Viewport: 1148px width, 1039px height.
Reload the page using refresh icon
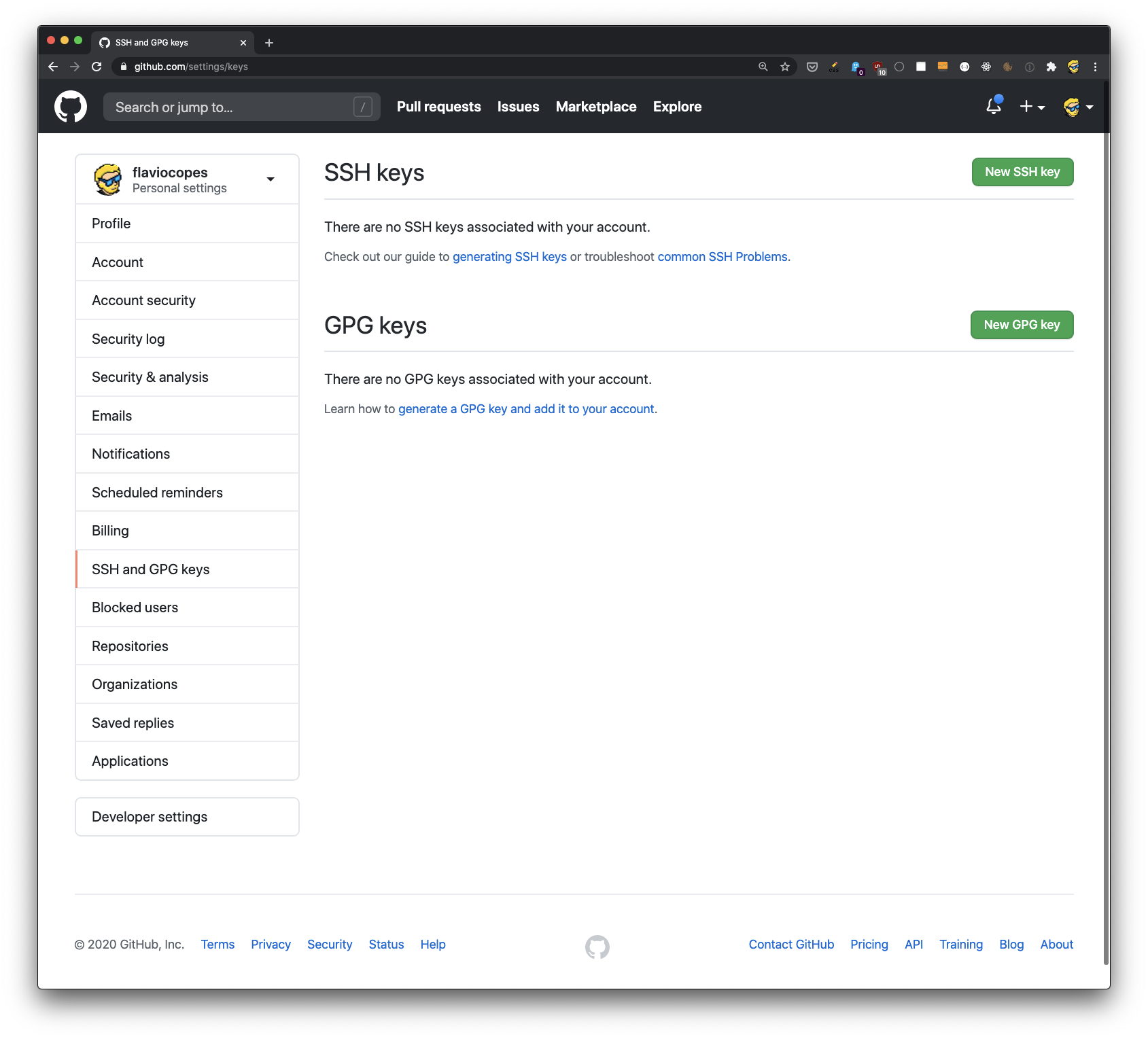click(x=97, y=67)
